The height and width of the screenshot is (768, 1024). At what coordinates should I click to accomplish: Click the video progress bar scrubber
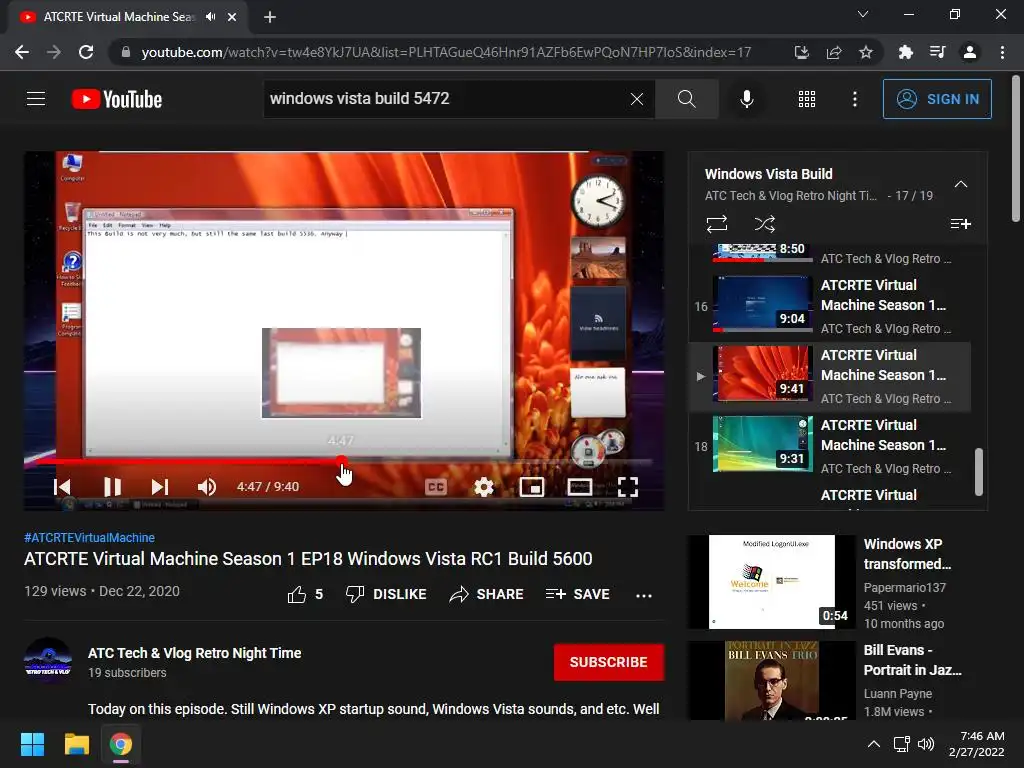pyautogui.click(x=342, y=461)
